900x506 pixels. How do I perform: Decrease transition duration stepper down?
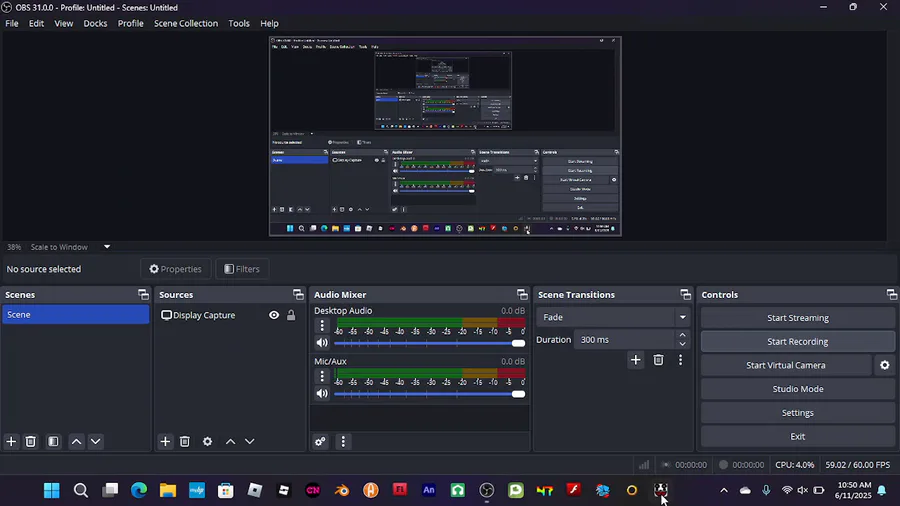[x=682, y=344]
